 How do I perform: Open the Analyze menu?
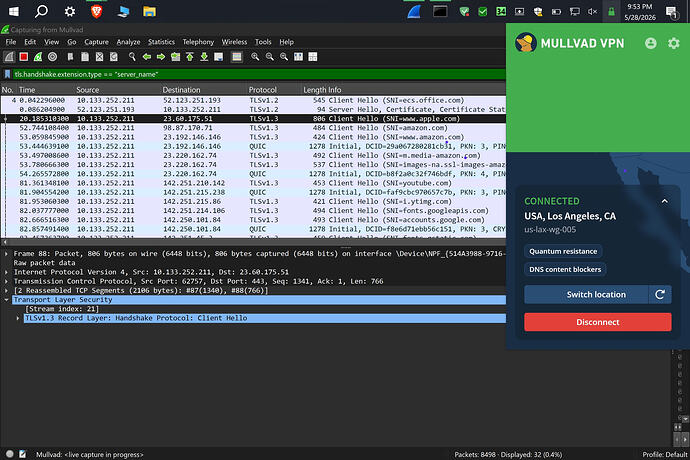(128, 42)
